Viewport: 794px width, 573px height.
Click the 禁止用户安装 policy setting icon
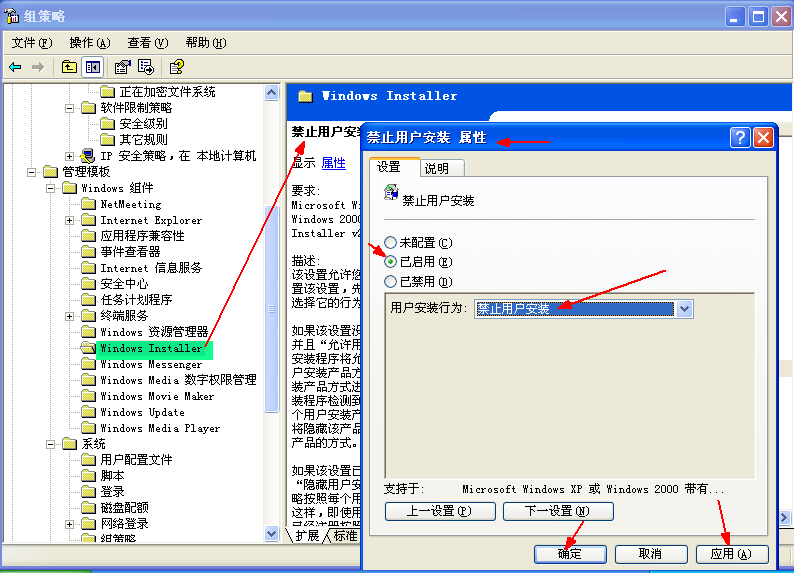[x=391, y=192]
